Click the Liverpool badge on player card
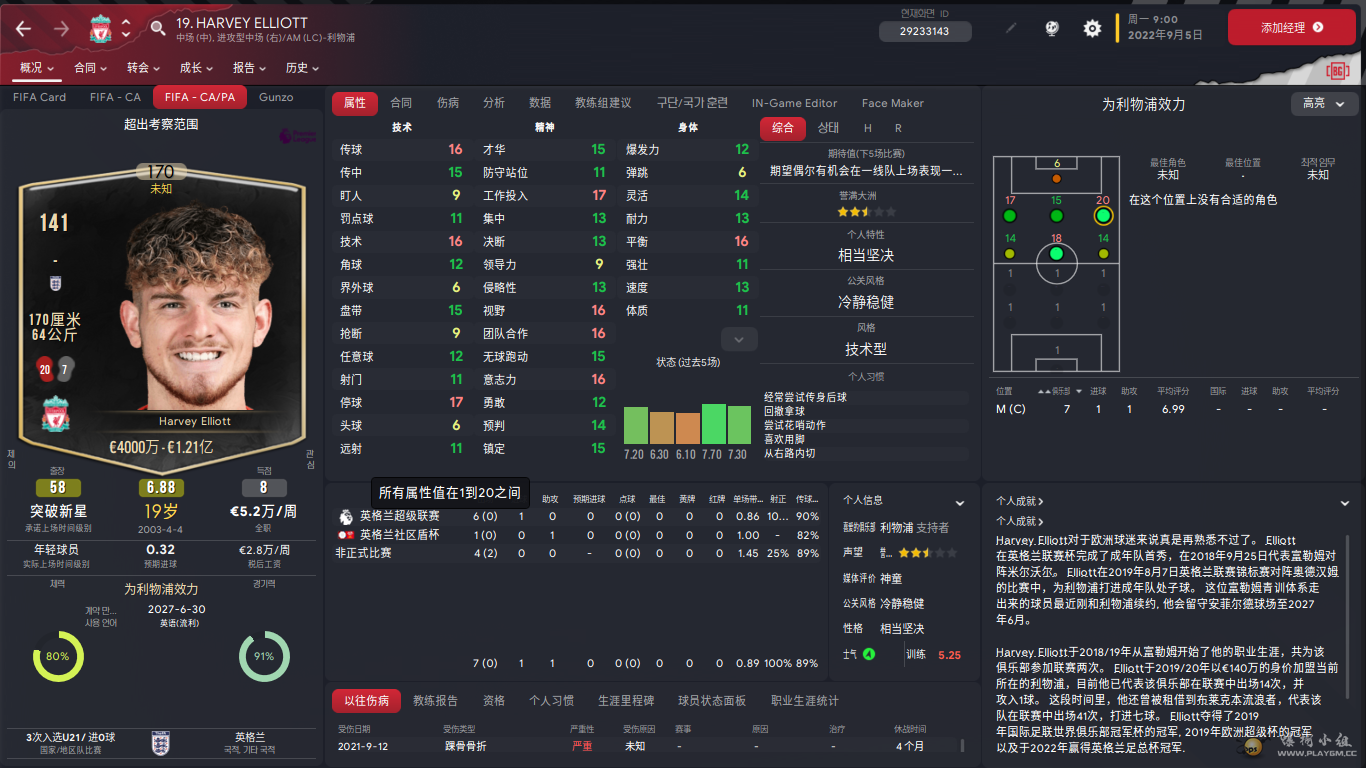This screenshot has height=768, width=1366. point(56,414)
